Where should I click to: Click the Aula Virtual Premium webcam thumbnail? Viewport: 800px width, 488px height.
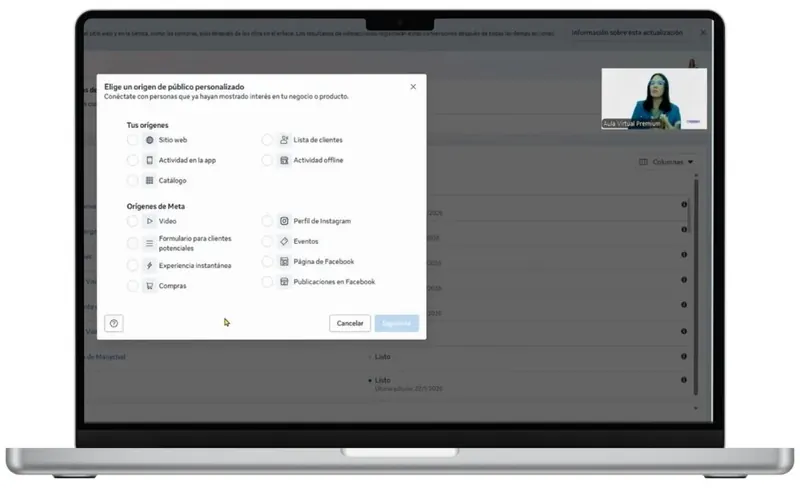tap(654, 99)
